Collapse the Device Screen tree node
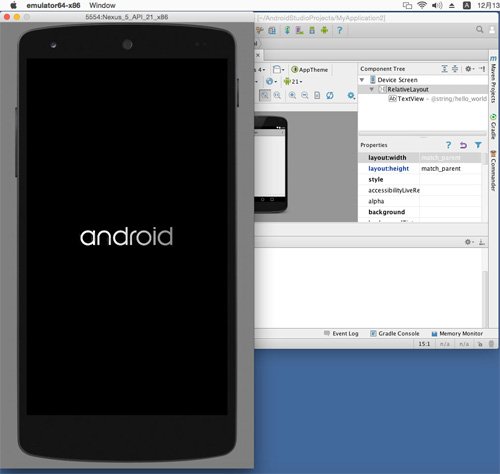The width and height of the screenshot is (500, 474). click(x=362, y=80)
